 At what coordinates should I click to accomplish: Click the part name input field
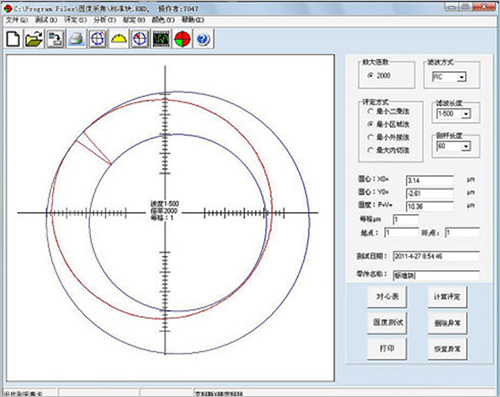click(x=436, y=276)
